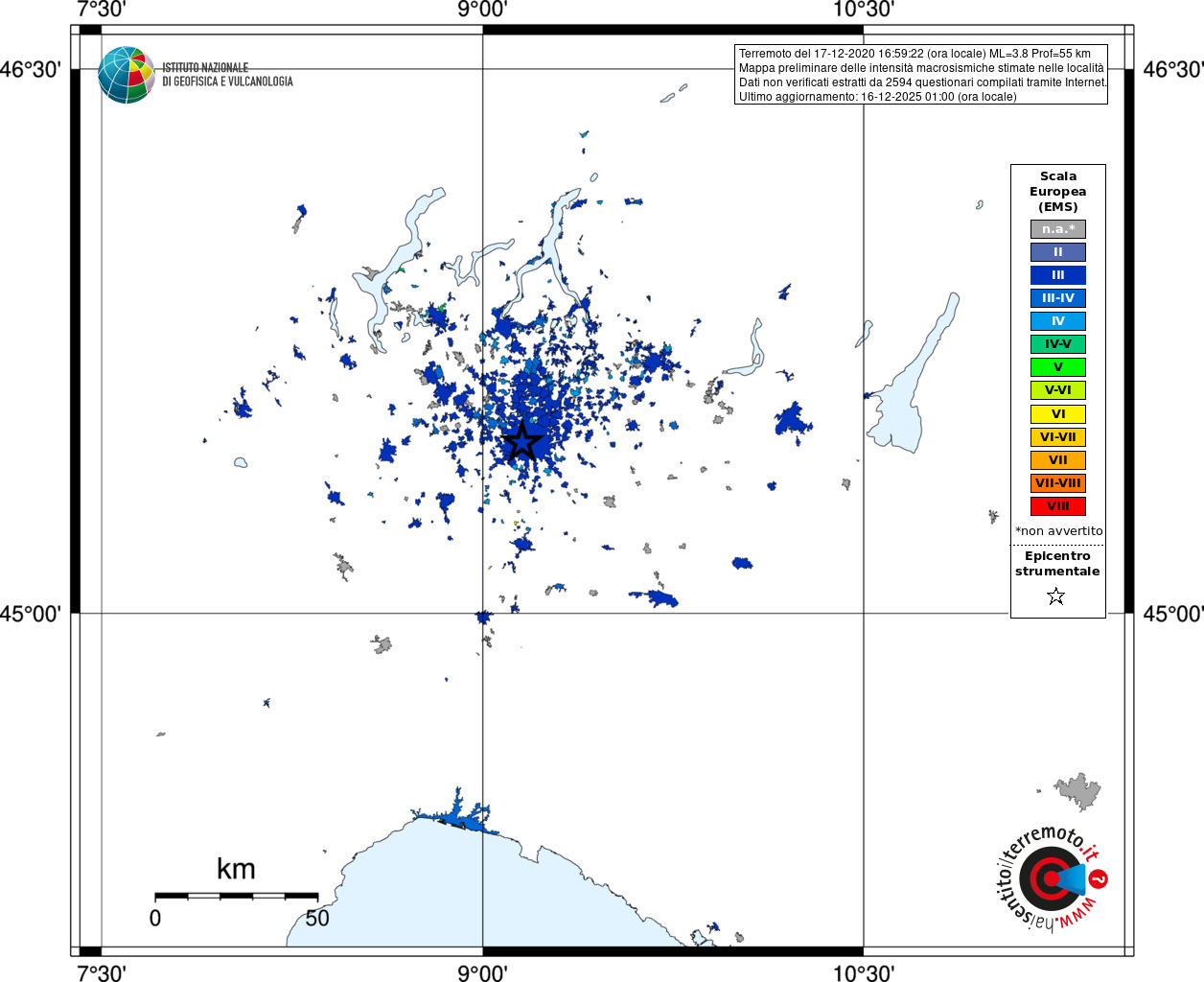This screenshot has width=1204, height=982.
Task: Click the epicenter star on the map
Action: tap(522, 441)
